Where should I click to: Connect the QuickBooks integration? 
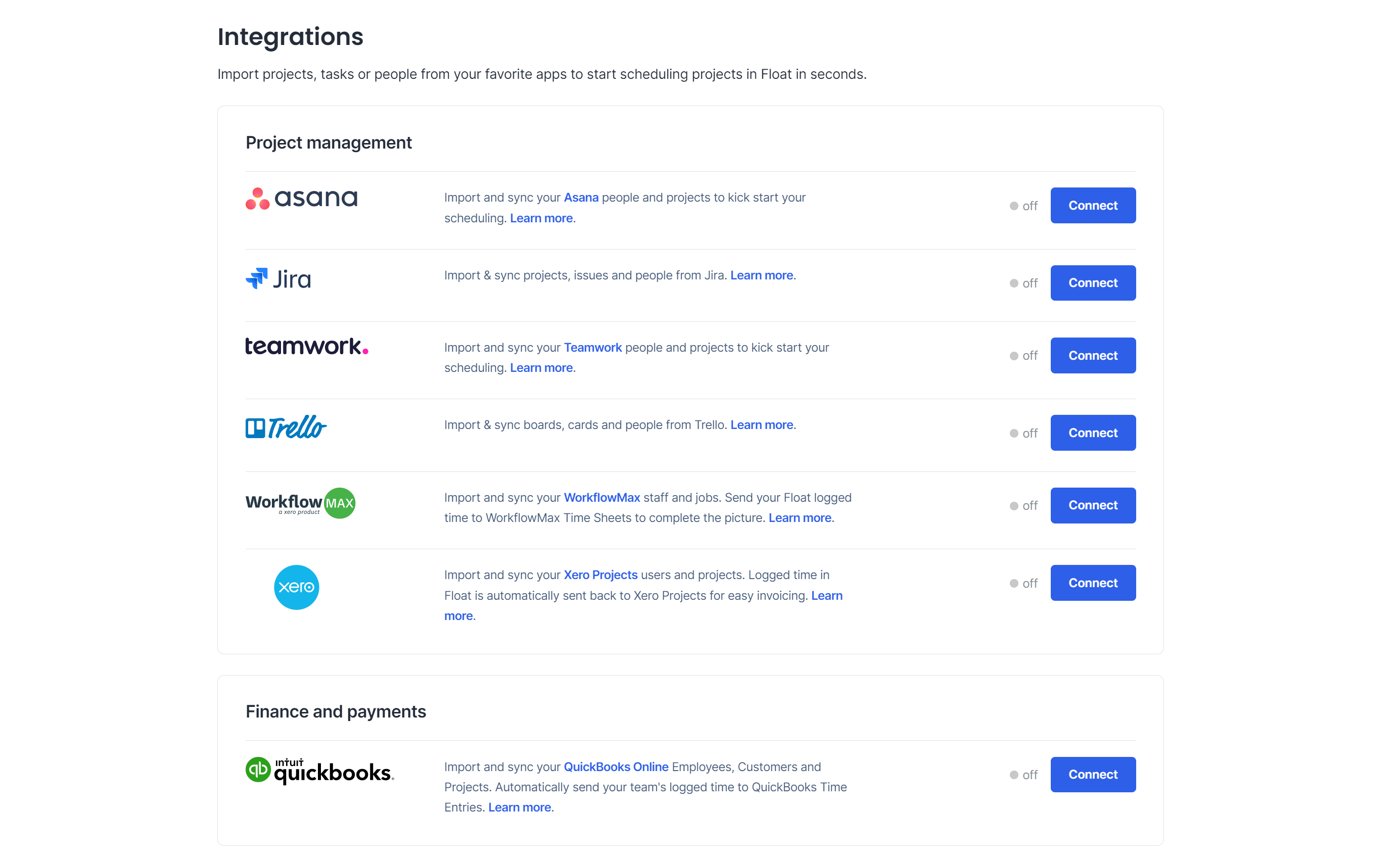pyautogui.click(x=1093, y=774)
